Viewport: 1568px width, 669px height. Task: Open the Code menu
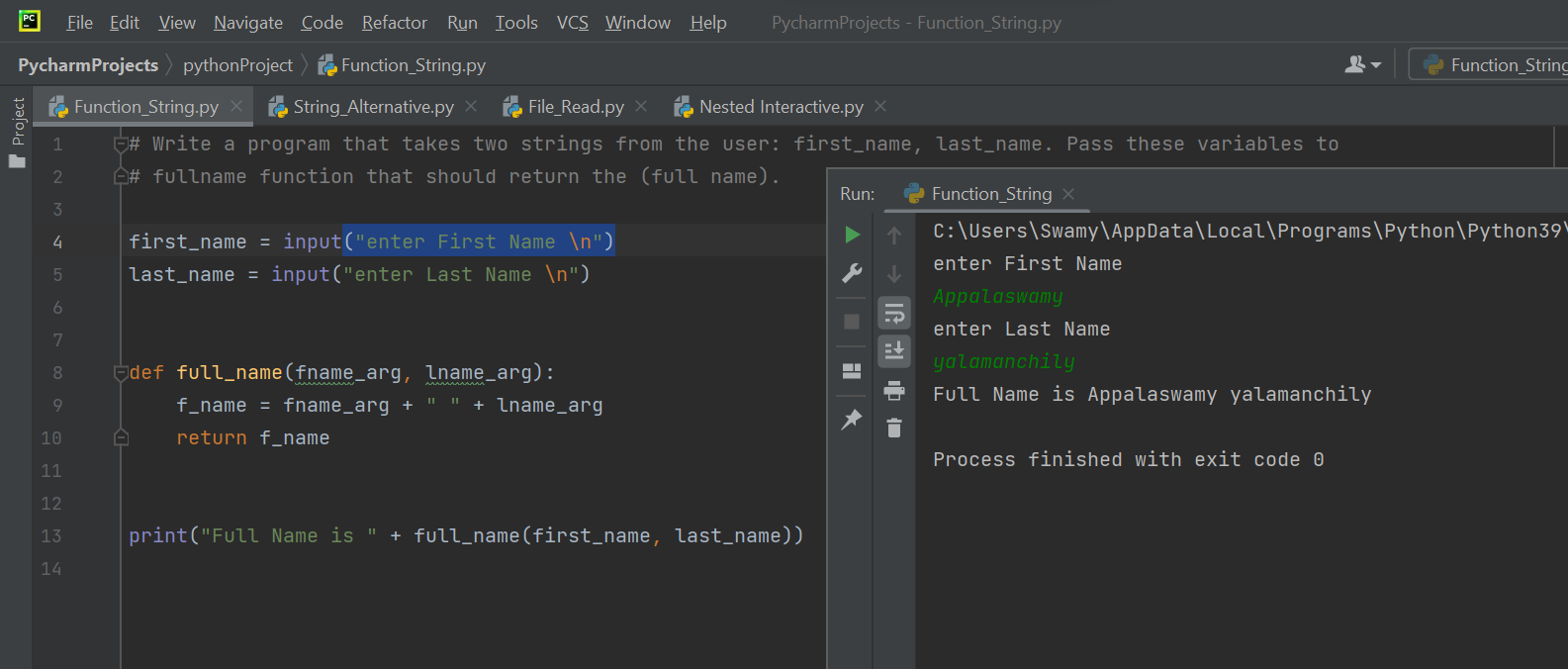[x=323, y=22]
